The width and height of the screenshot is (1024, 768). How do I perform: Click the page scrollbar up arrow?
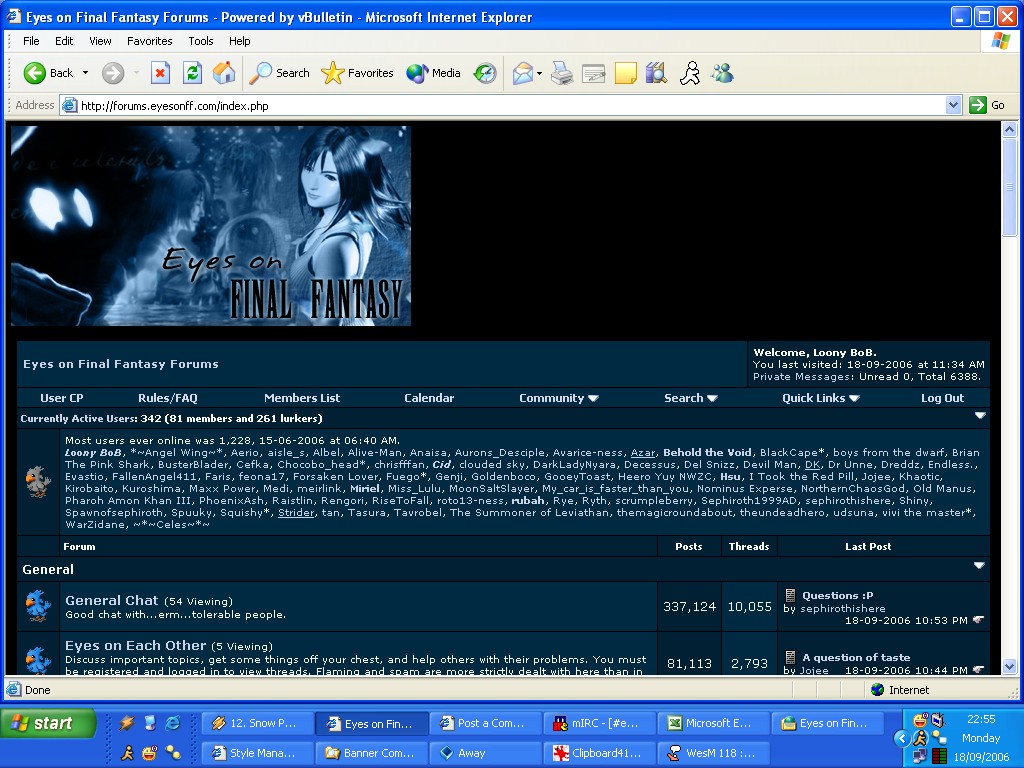coord(1009,129)
